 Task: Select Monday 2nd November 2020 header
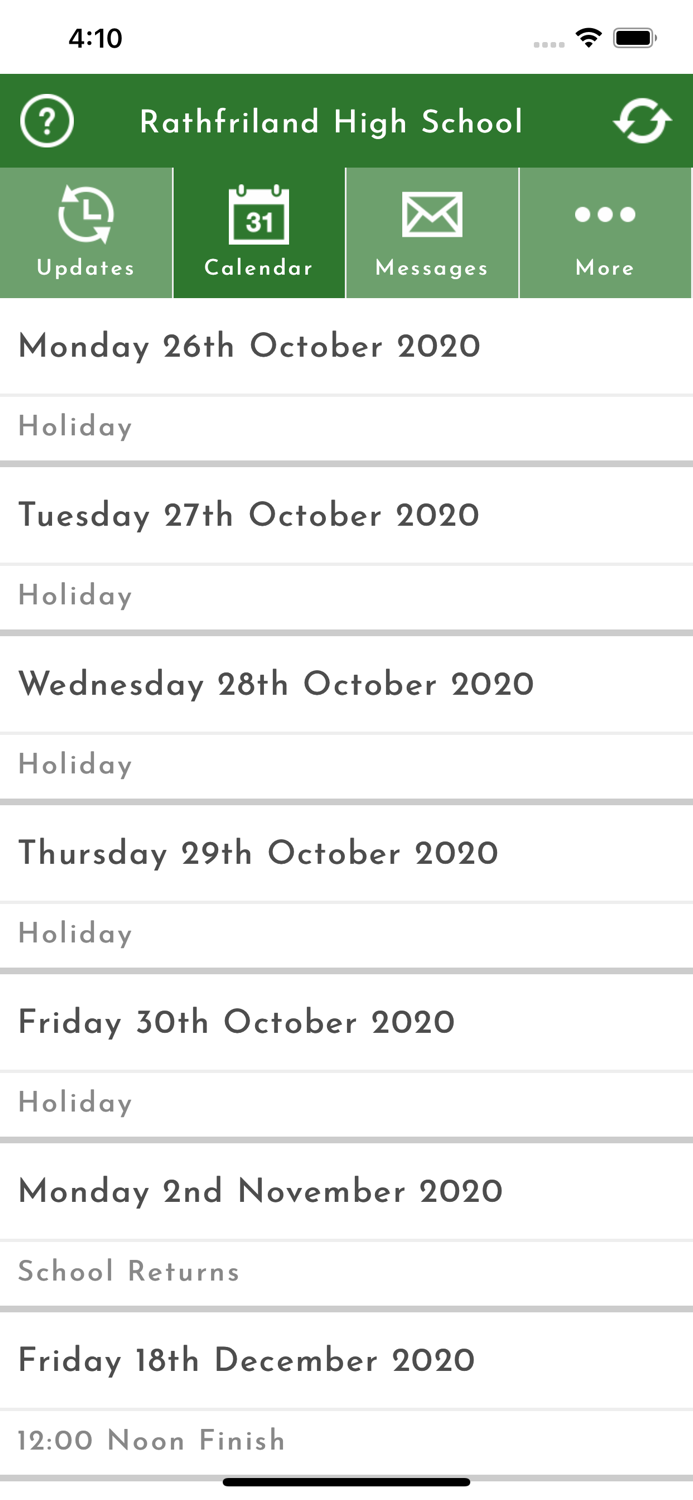(x=260, y=1192)
